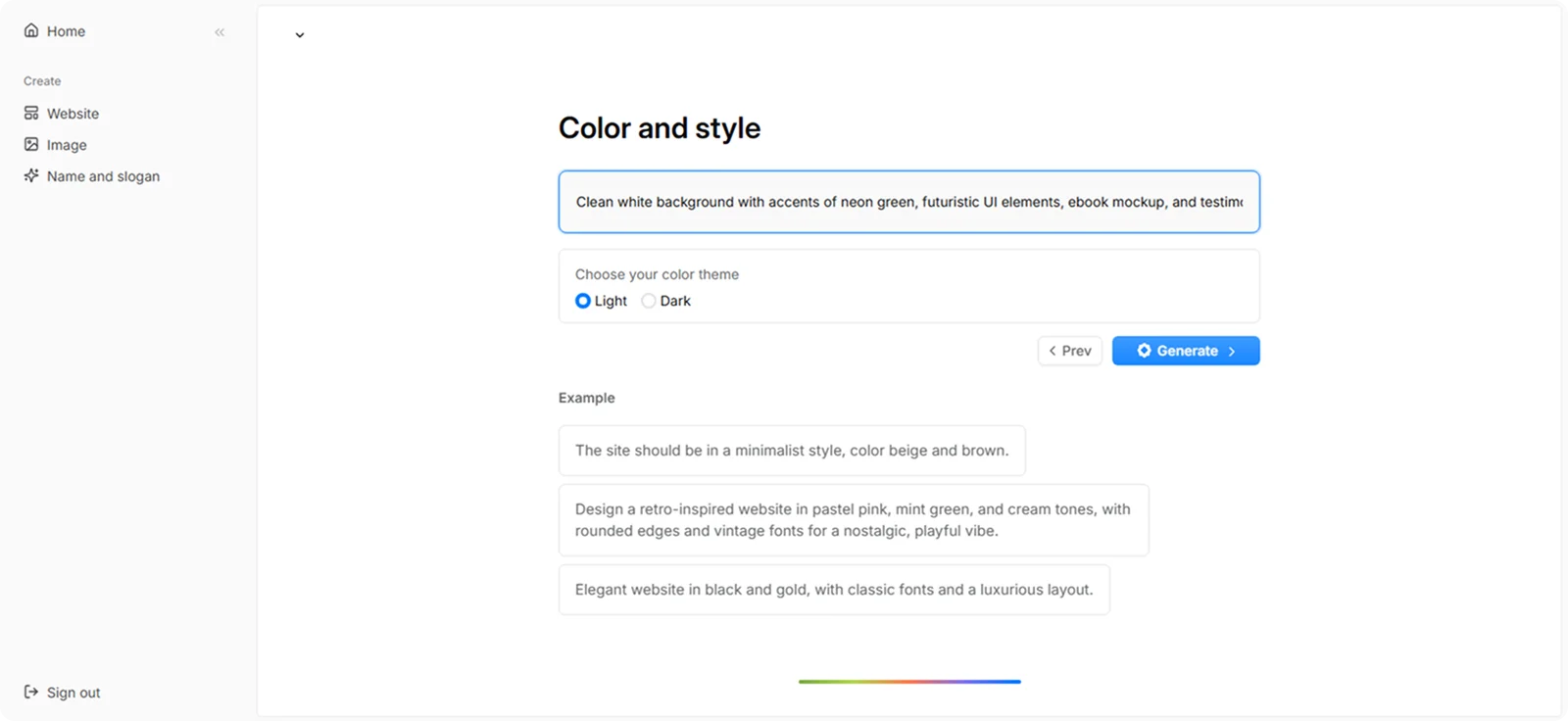Click the rainbow progress bar at bottom
Image resolution: width=1568 pixels, height=721 pixels.
click(909, 681)
